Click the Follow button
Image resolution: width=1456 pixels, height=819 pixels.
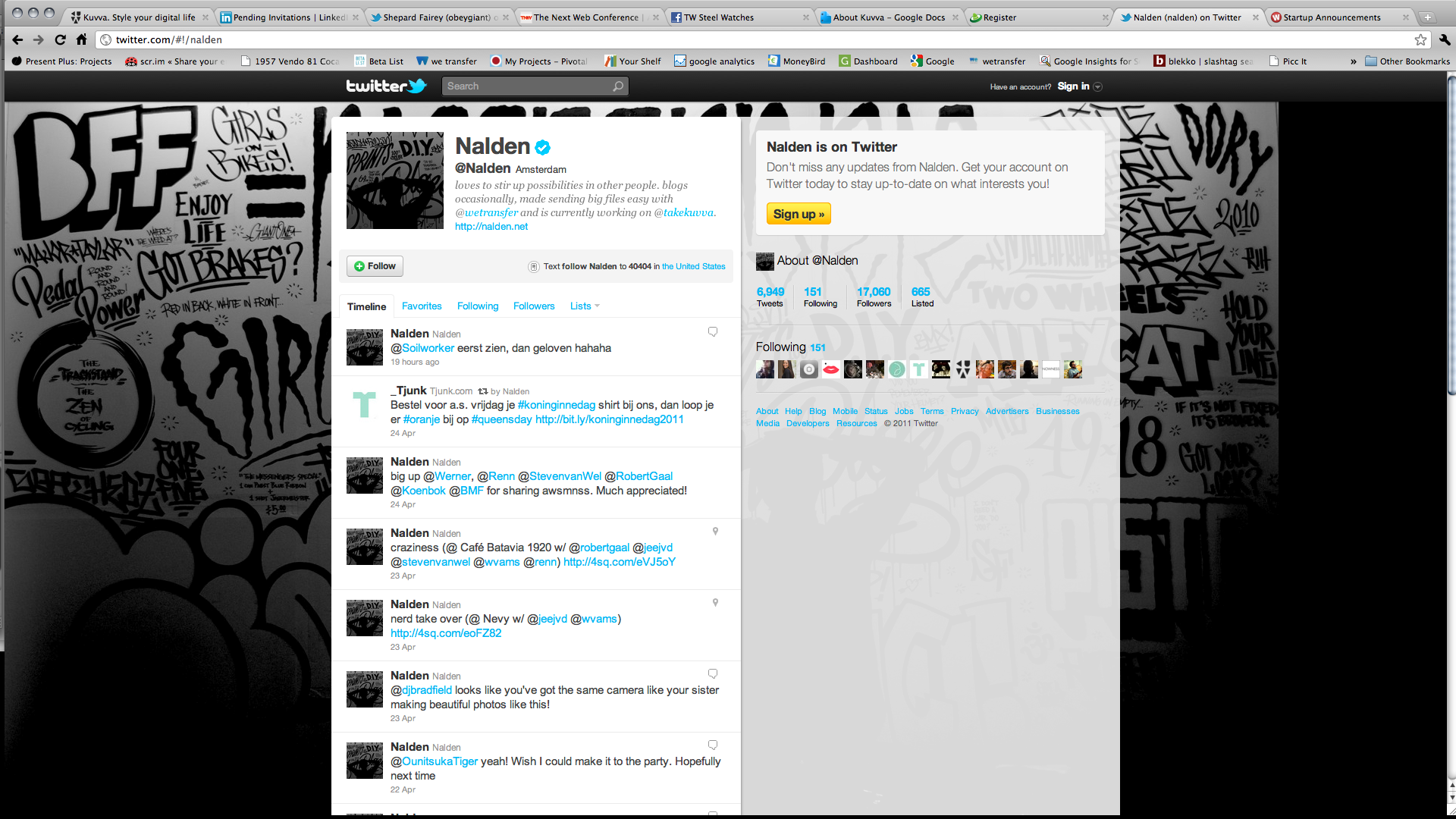click(375, 266)
